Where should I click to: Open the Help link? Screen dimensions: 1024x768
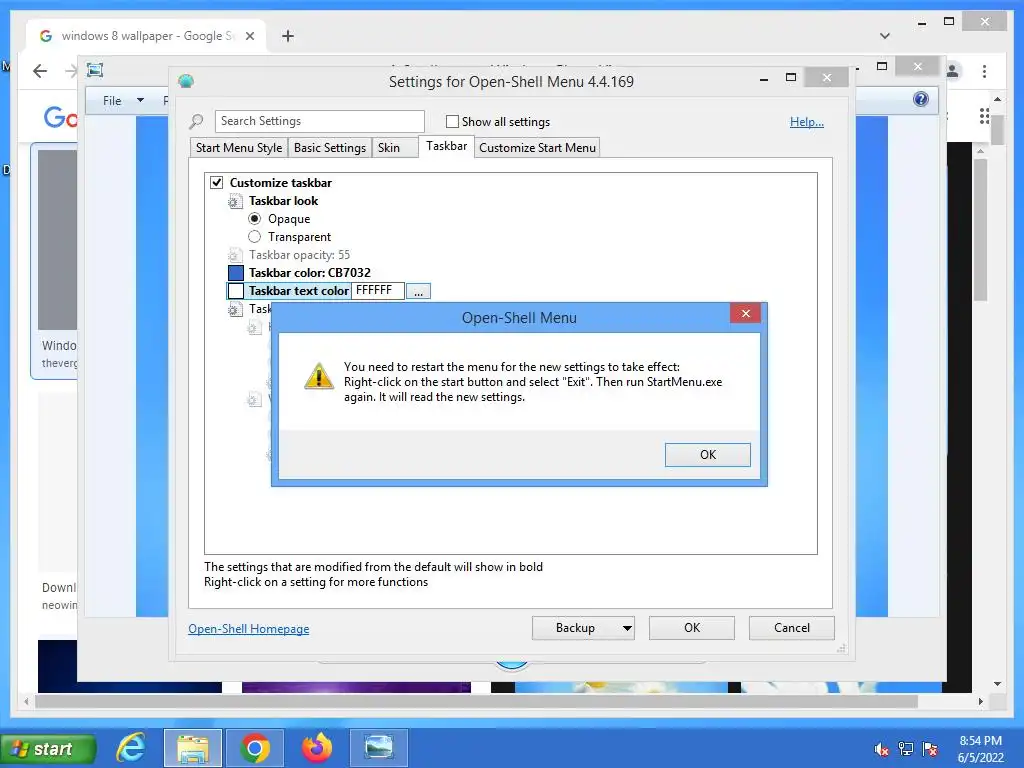[807, 122]
